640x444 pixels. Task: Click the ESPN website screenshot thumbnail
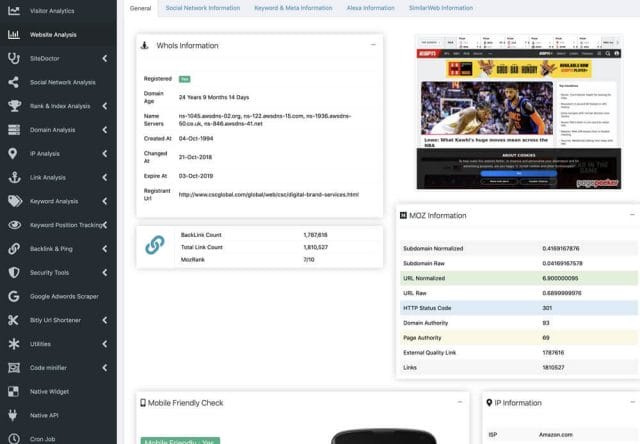[518, 112]
